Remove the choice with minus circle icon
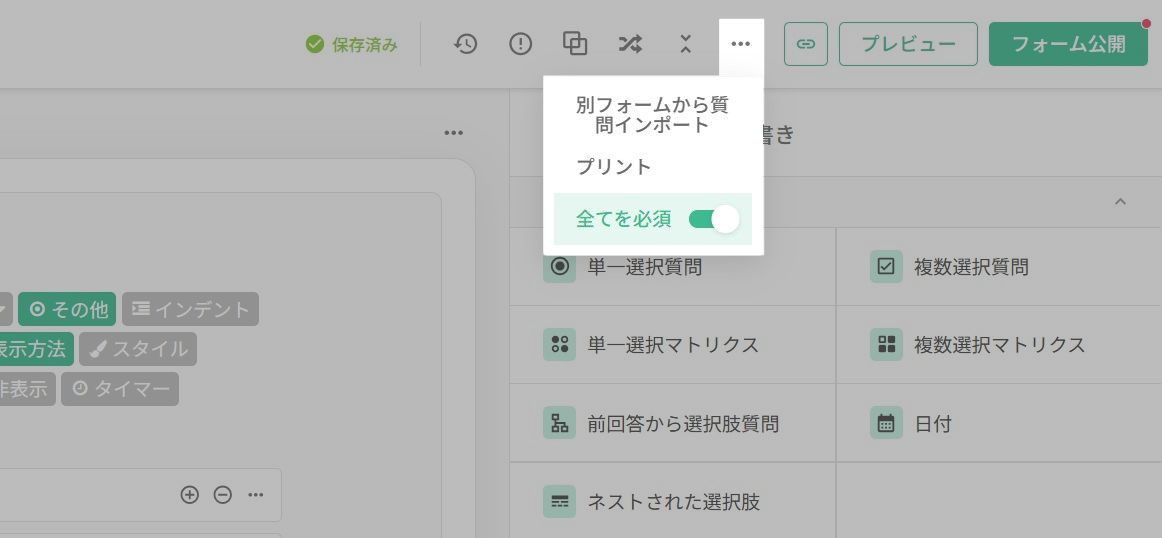This screenshot has width=1162, height=538. [x=223, y=495]
